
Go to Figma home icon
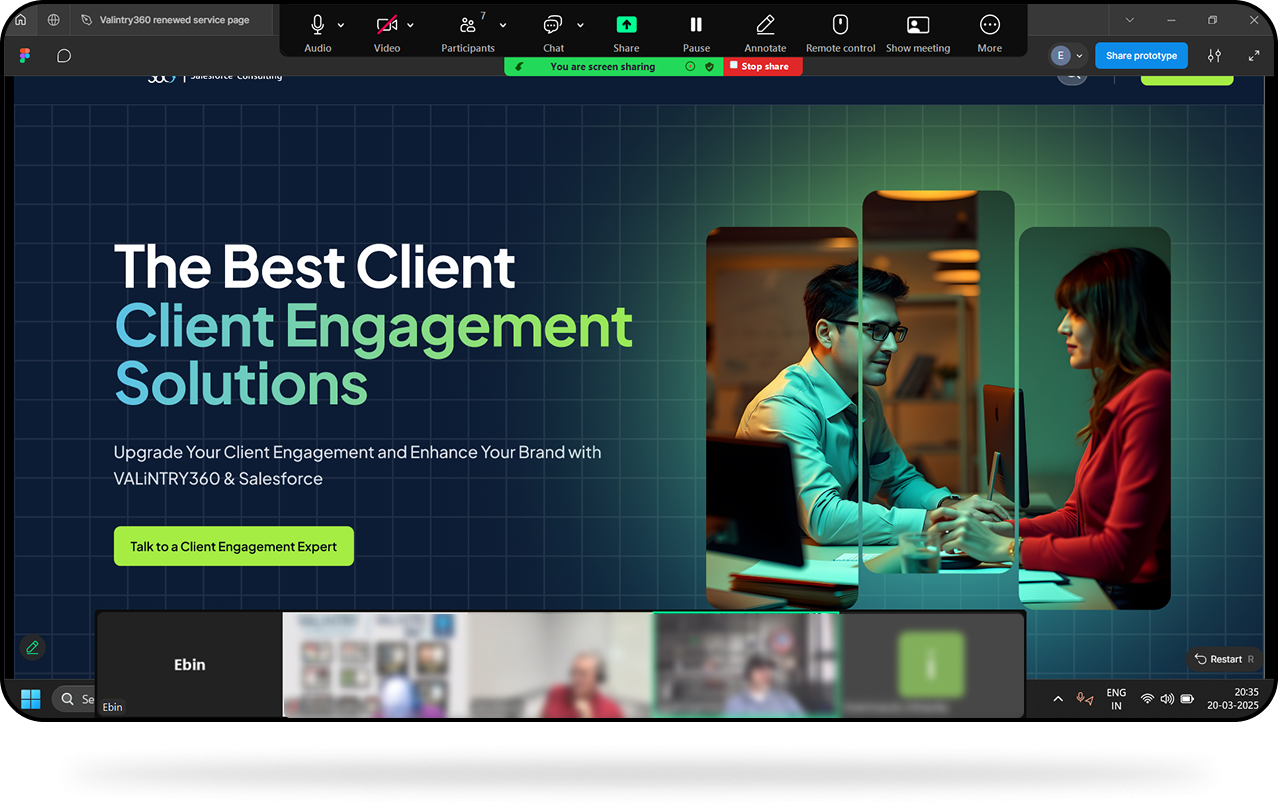point(21,20)
